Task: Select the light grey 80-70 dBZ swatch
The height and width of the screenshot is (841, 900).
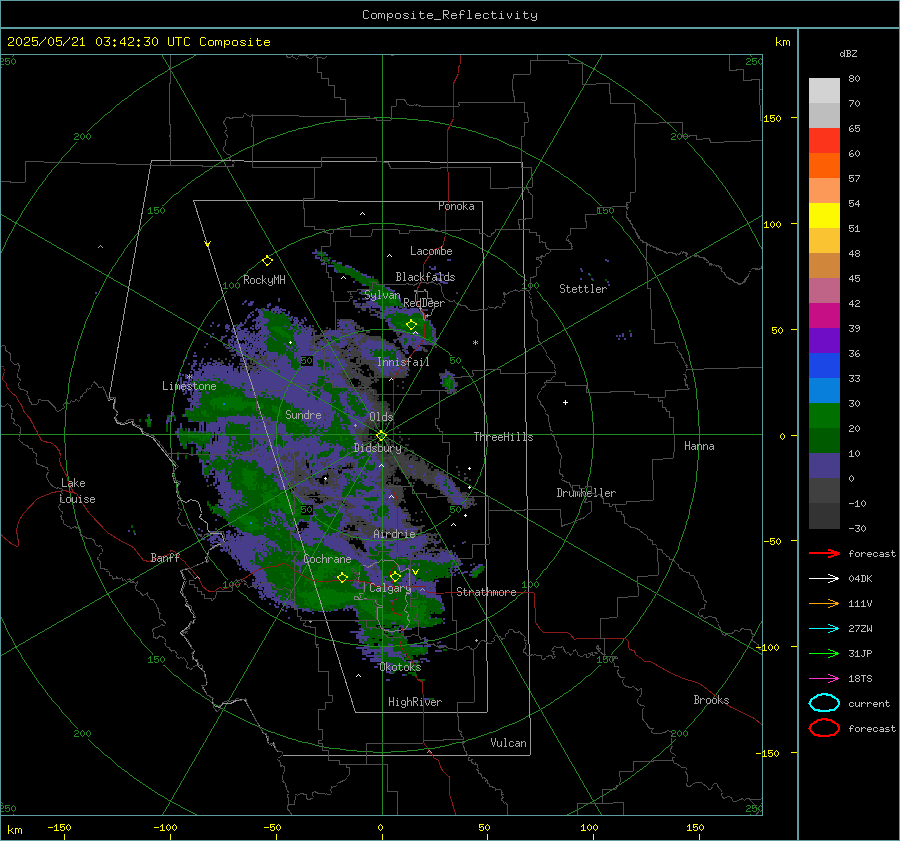Action: [x=824, y=91]
